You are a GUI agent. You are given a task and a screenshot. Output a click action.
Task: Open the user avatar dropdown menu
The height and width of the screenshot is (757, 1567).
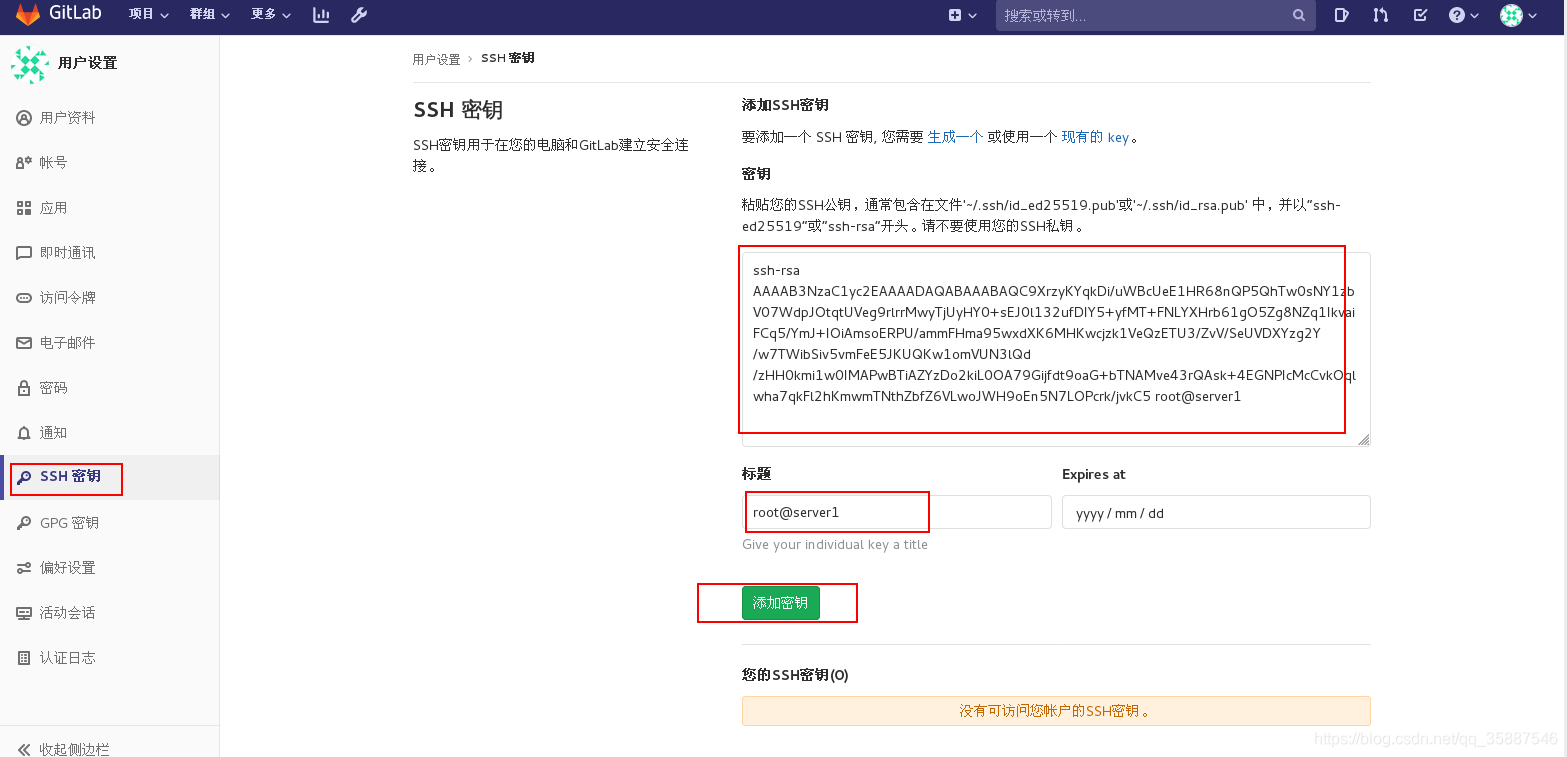pyautogui.click(x=1515, y=15)
